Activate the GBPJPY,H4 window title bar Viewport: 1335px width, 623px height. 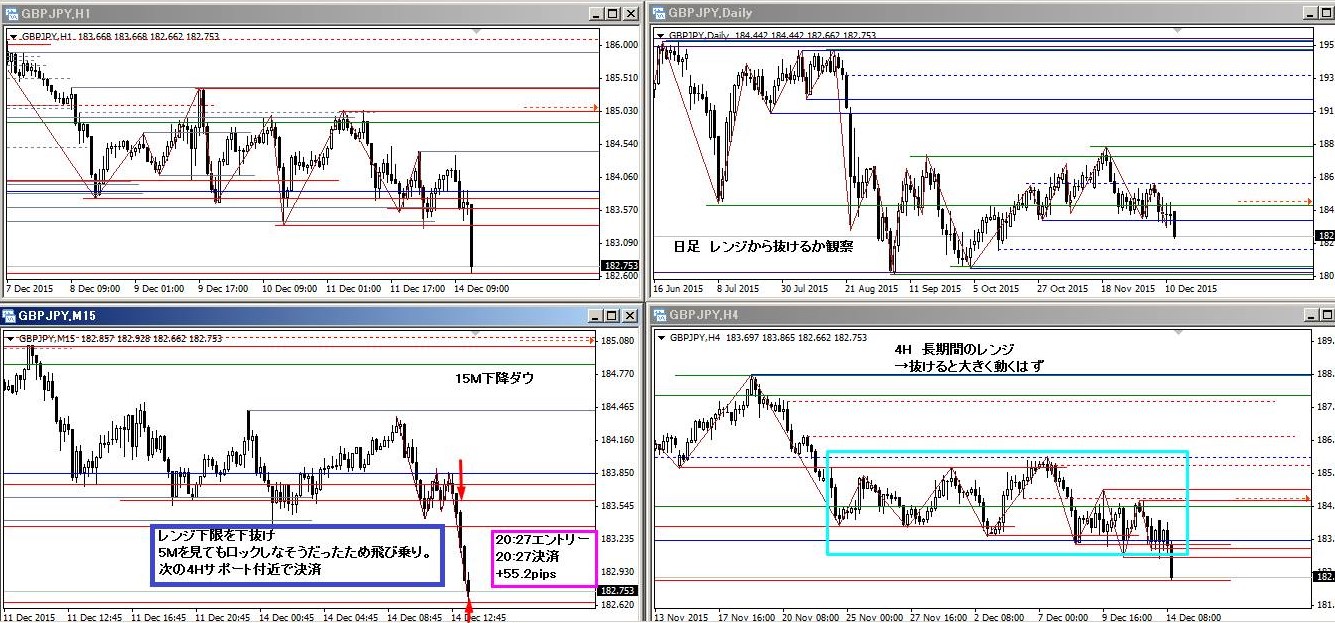(950, 317)
